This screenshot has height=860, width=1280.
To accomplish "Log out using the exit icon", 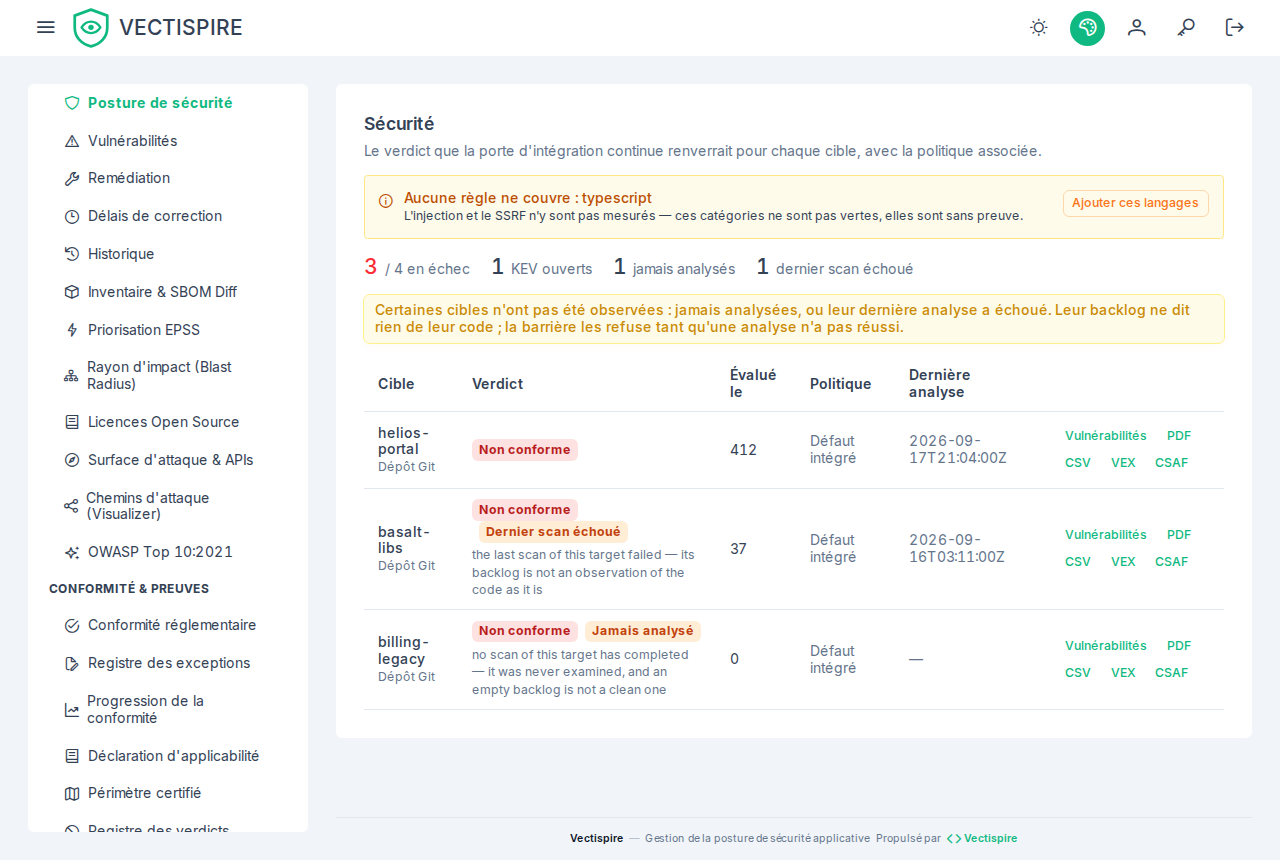I will [1235, 27].
